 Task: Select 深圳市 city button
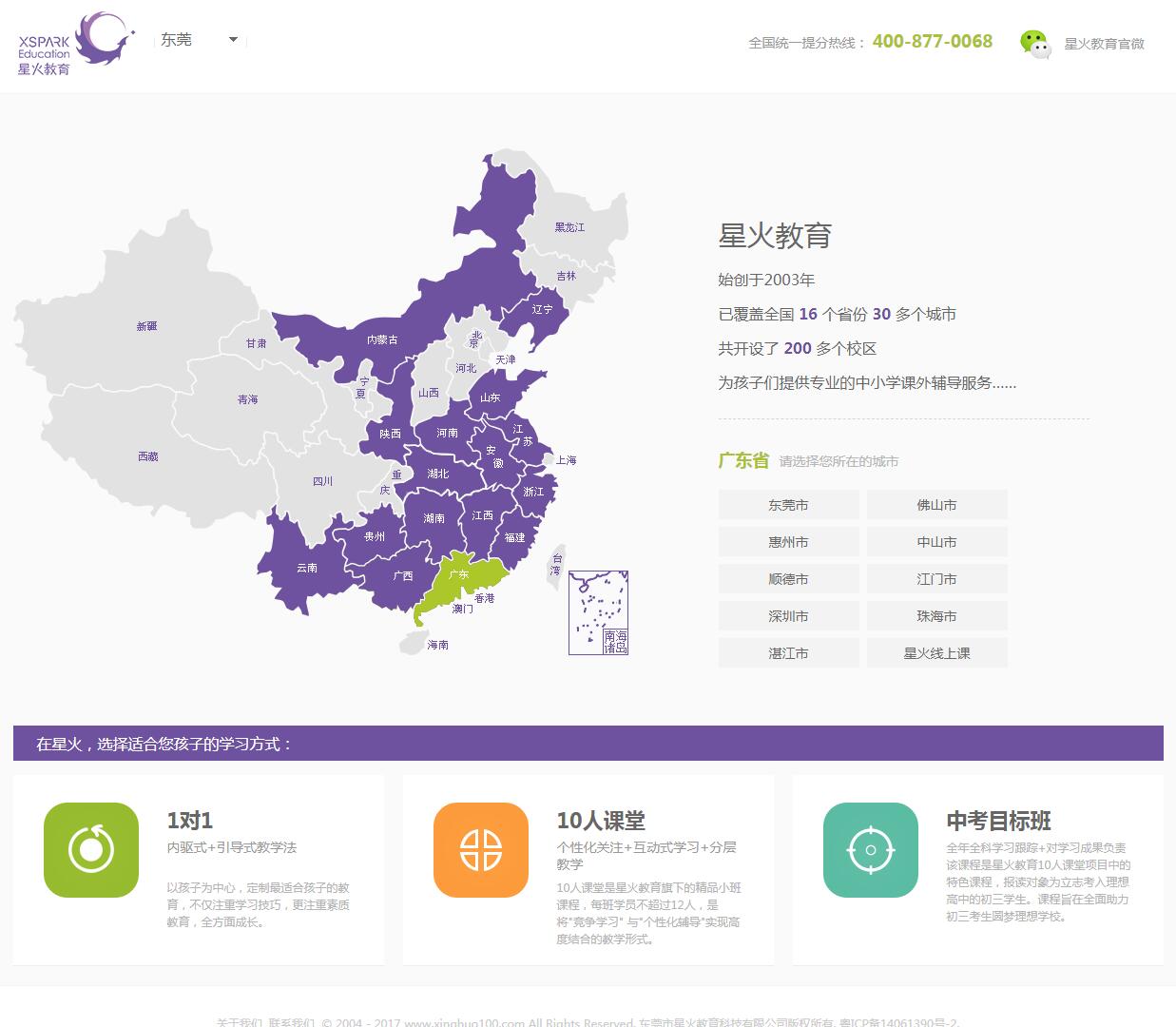coord(788,616)
